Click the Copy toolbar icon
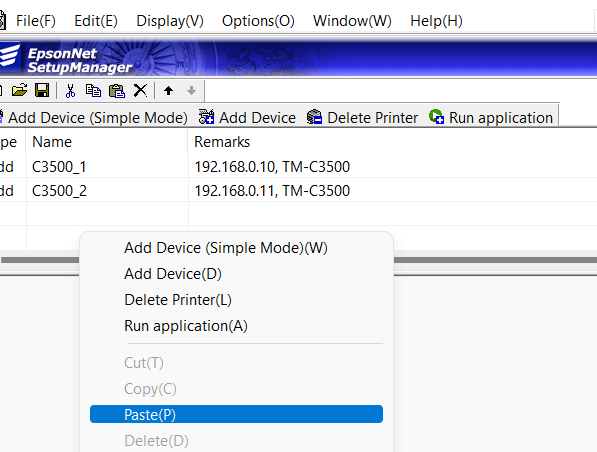This screenshot has height=452, width=597. [x=93, y=91]
